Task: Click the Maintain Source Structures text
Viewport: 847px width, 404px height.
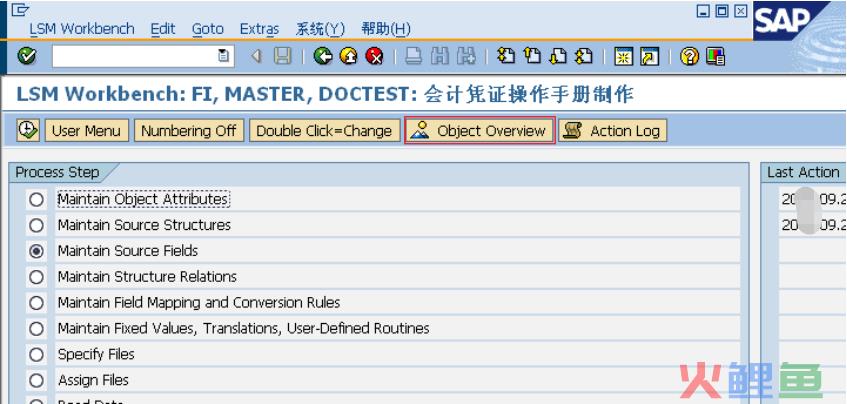Action: point(144,225)
